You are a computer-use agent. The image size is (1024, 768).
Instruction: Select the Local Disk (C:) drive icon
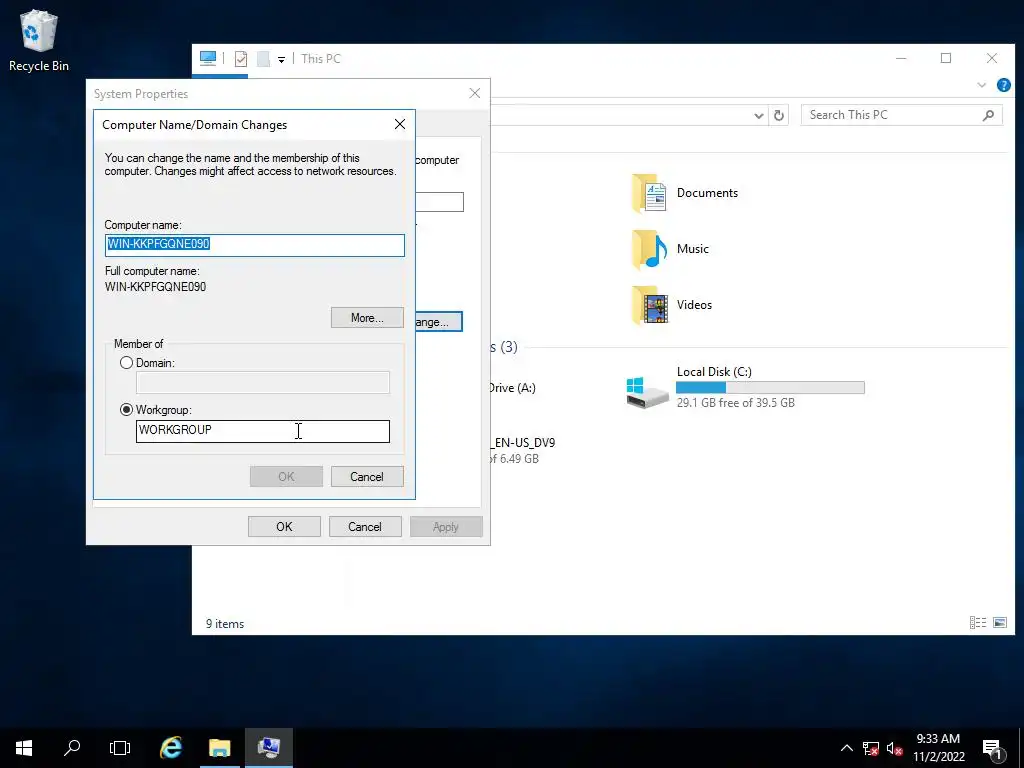coord(646,392)
